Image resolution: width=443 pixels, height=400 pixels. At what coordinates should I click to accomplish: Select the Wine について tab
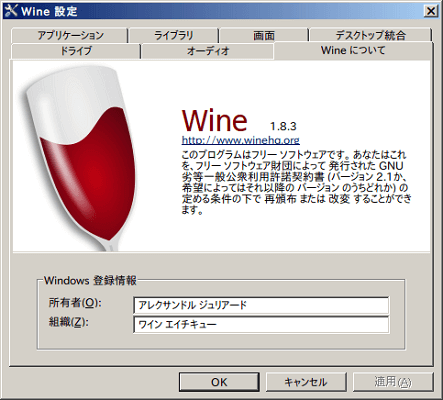353,50
